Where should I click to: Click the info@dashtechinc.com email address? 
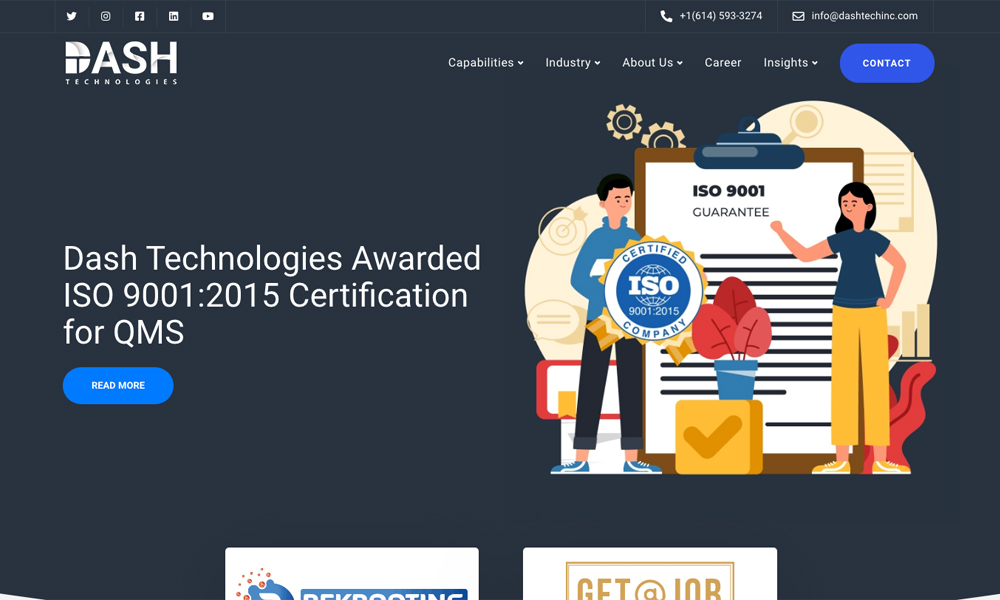point(864,16)
